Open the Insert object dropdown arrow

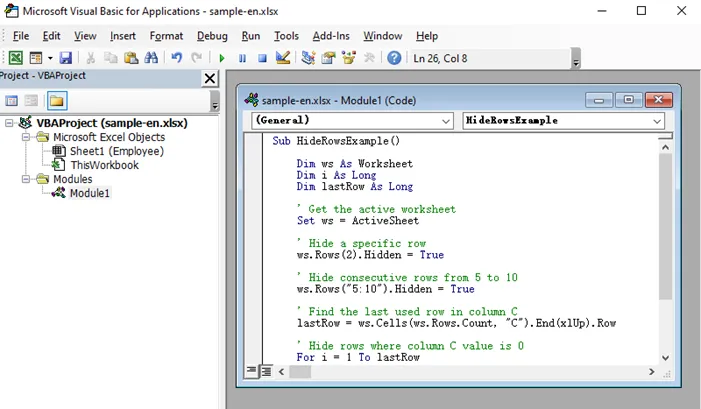click(50, 58)
